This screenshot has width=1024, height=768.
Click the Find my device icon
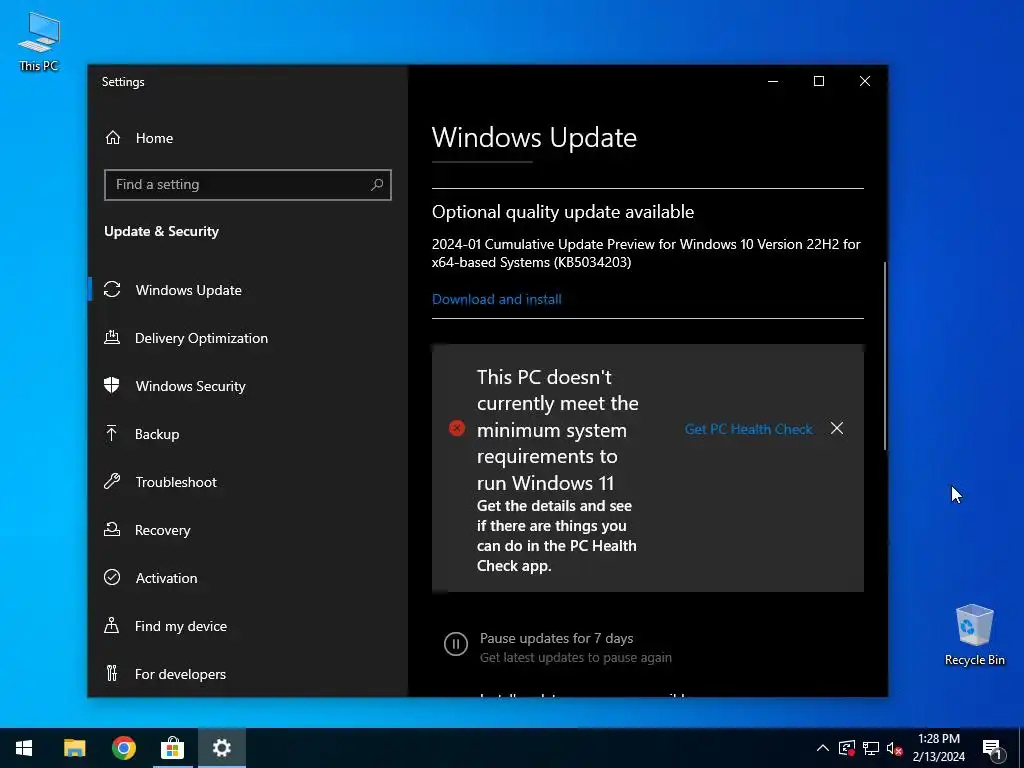112,626
